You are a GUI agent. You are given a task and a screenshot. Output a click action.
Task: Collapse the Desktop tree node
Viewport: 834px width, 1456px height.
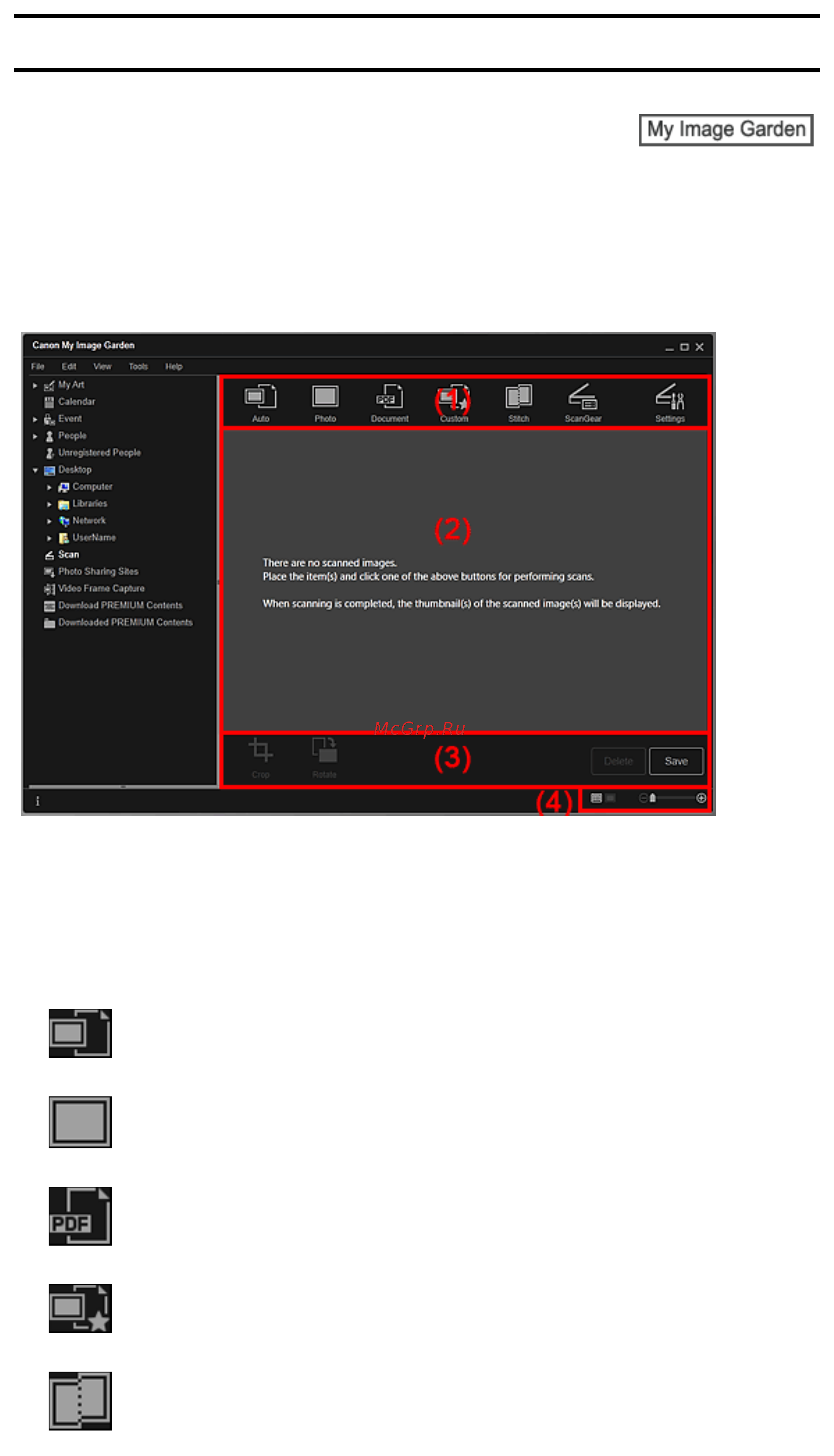(35, 471)
